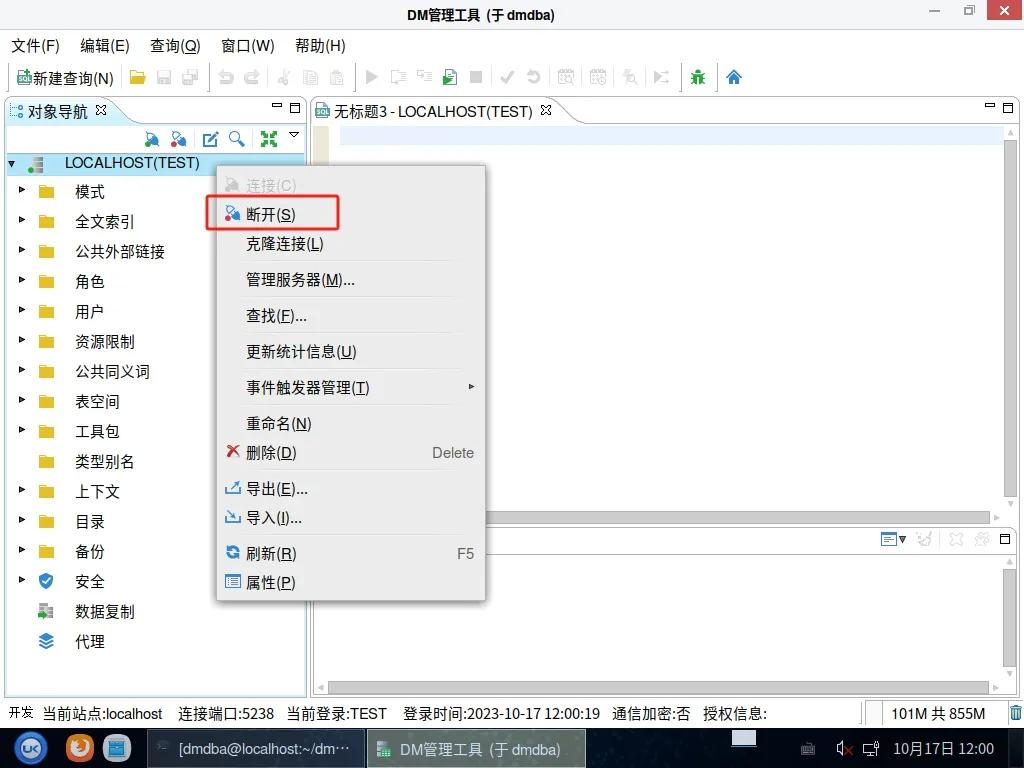Click the green bug debug icon
1024x768 pixels.
pyautogui.click(x=698, y=77)
